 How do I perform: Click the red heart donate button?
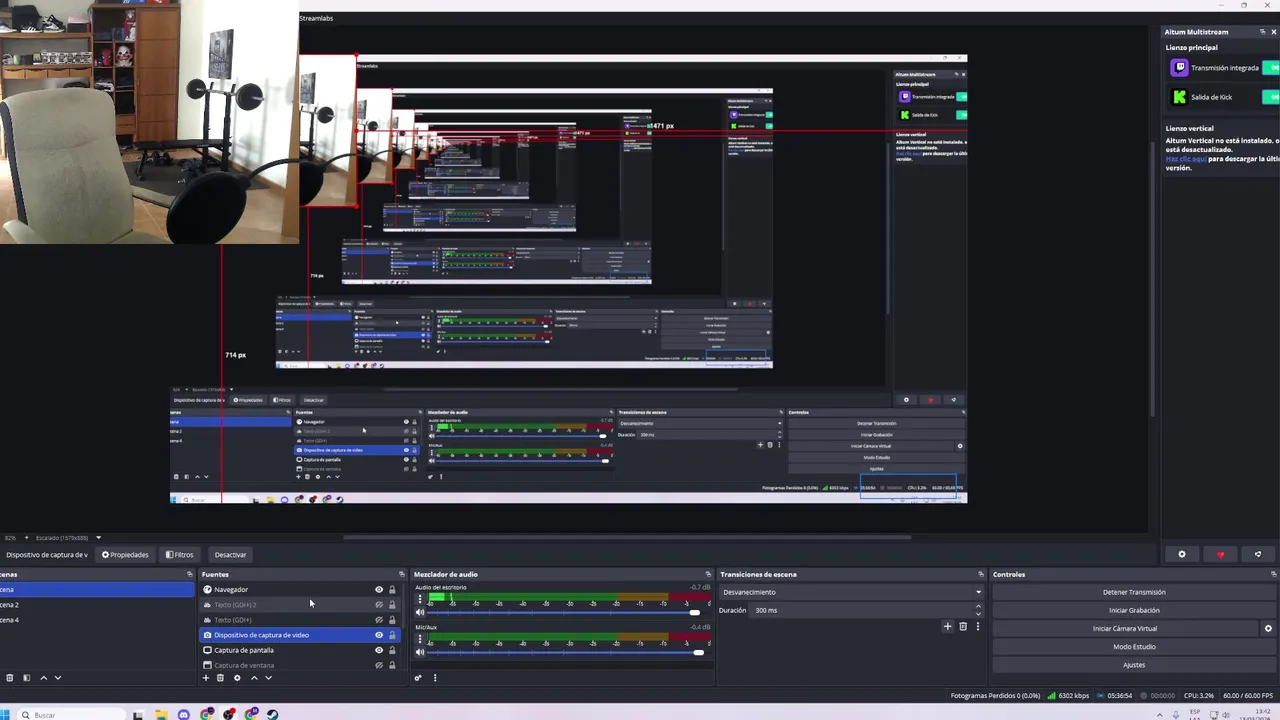coord(1220,554)
